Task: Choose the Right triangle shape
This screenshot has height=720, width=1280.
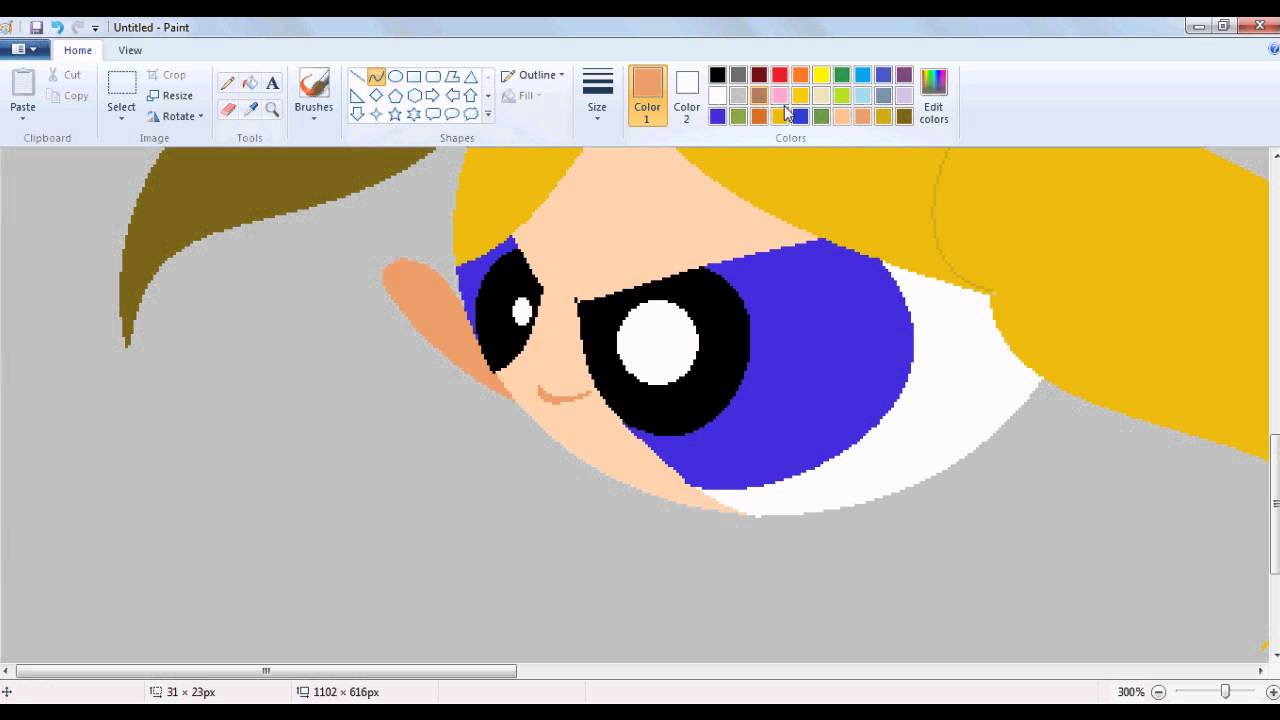Action: 357,96
